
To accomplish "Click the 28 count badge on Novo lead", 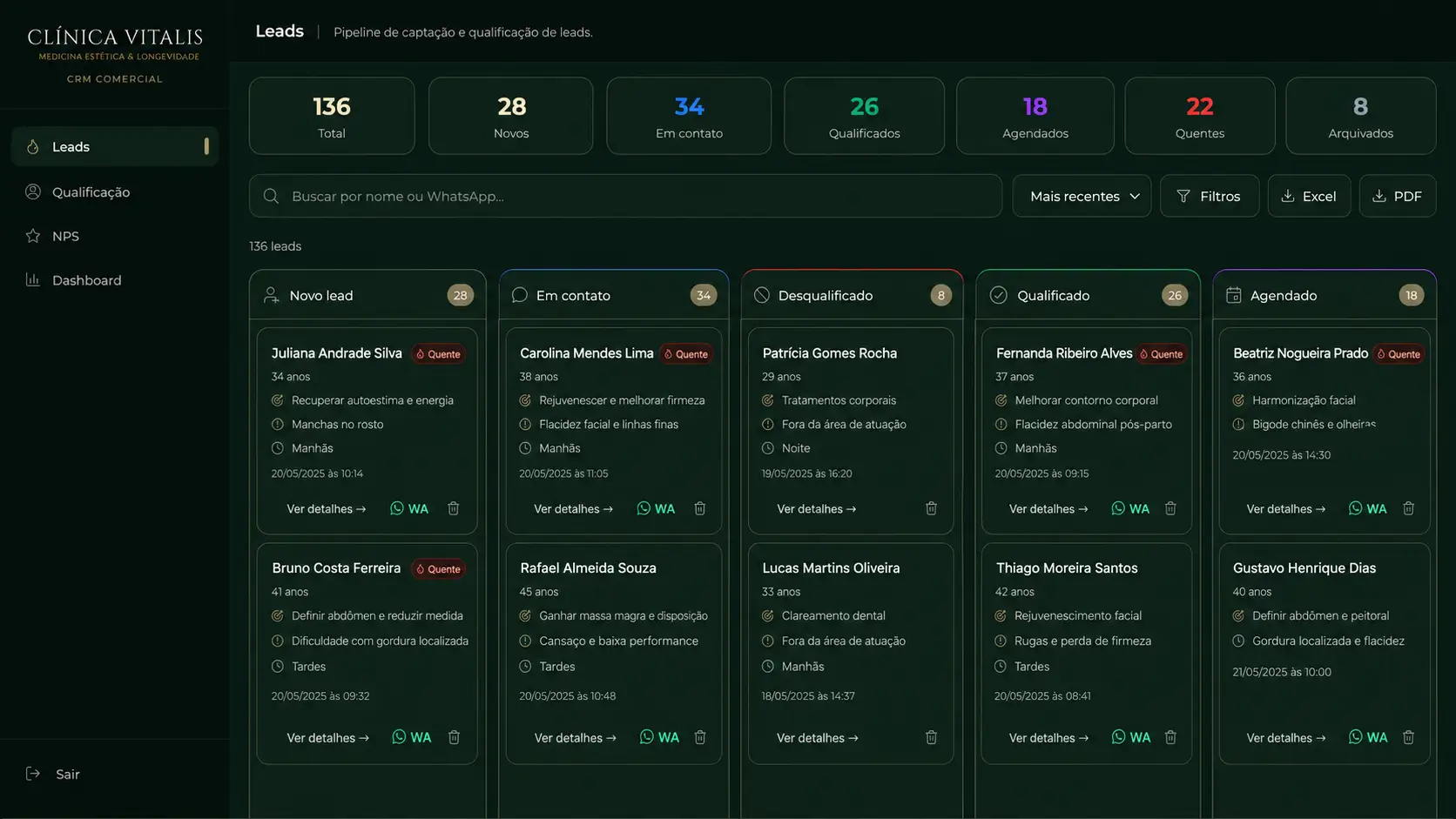I will click(461, 295).
